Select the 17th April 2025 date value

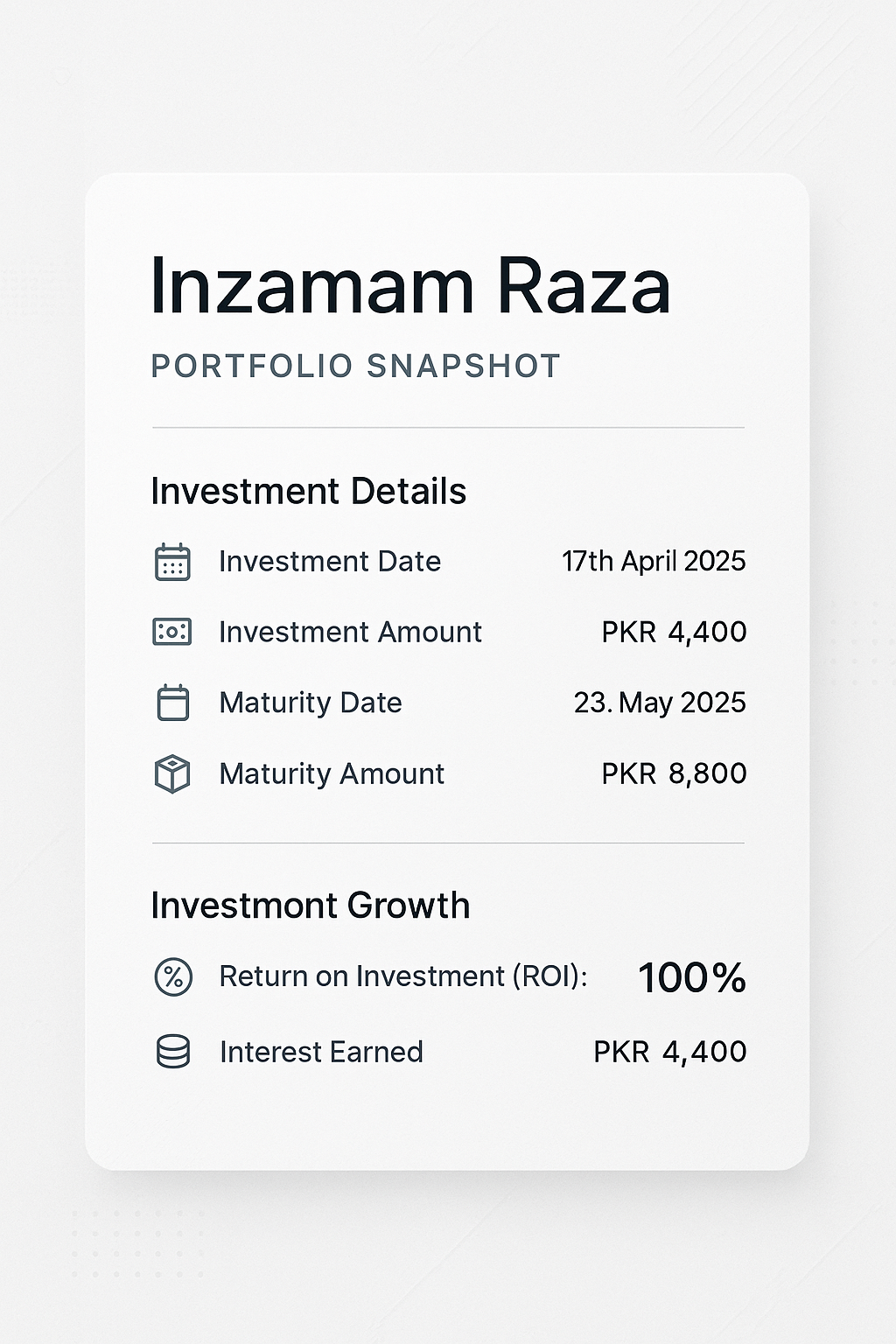654,561
